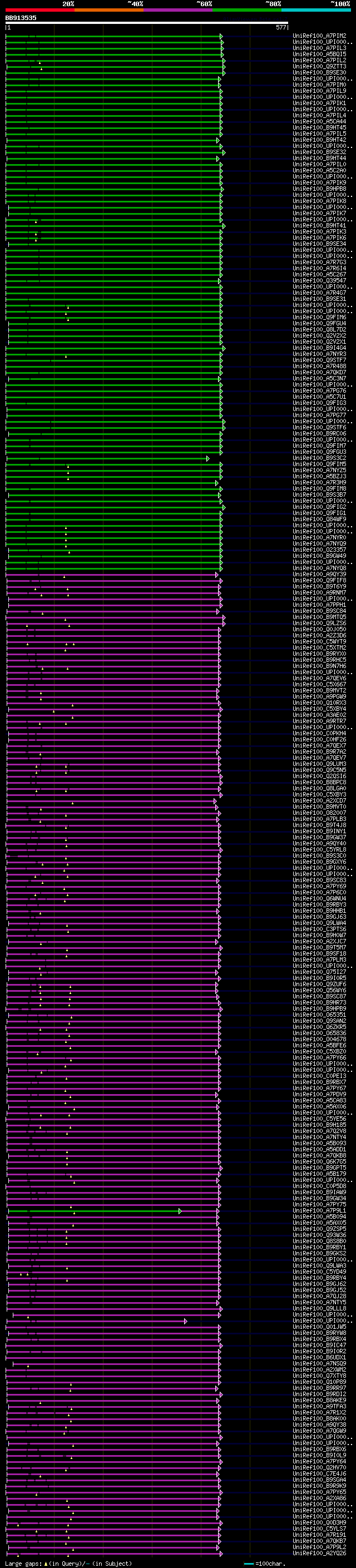Click the purple ~60% identity legend segment
The image size is (356, 1568).
tap(179, 10)
